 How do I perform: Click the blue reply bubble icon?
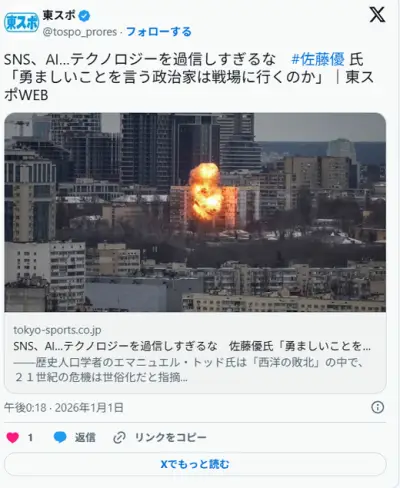(x=60, y=437)
